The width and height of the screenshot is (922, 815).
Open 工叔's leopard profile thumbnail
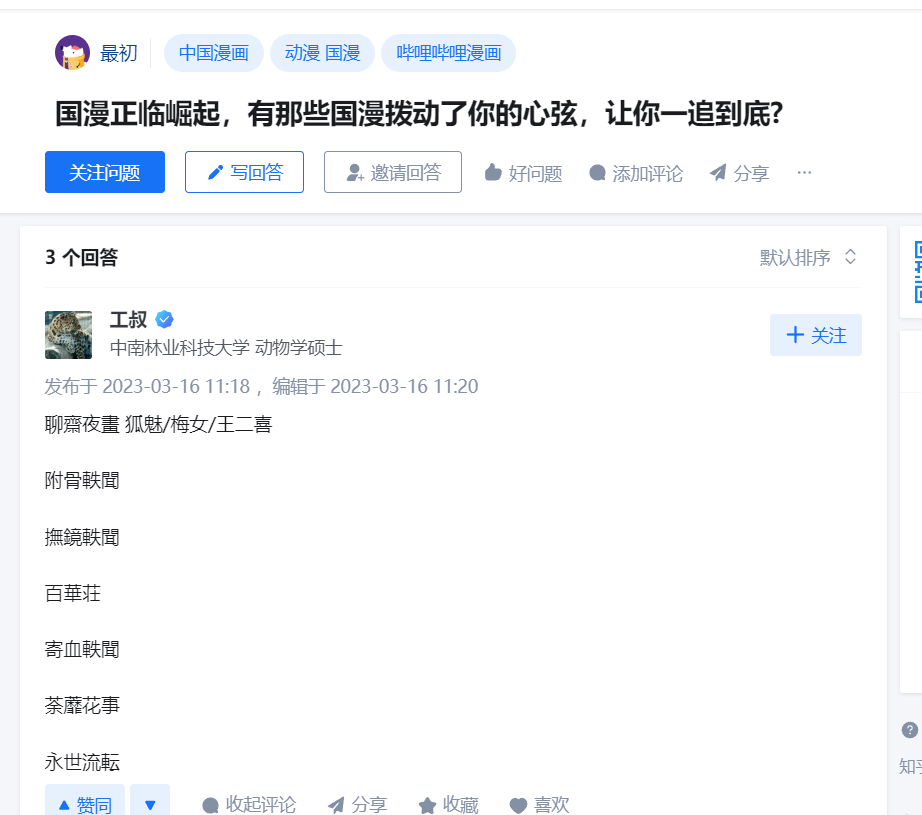tap(68, 335)
